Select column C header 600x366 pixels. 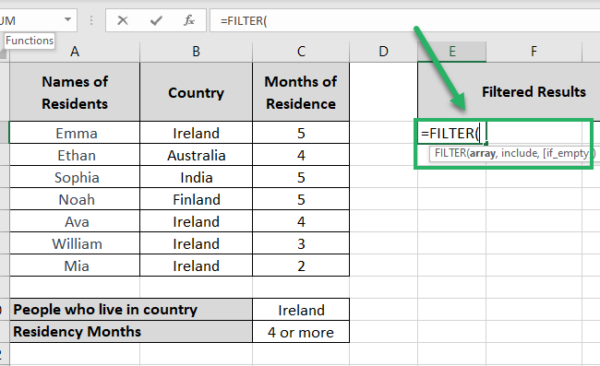[301, 51]
